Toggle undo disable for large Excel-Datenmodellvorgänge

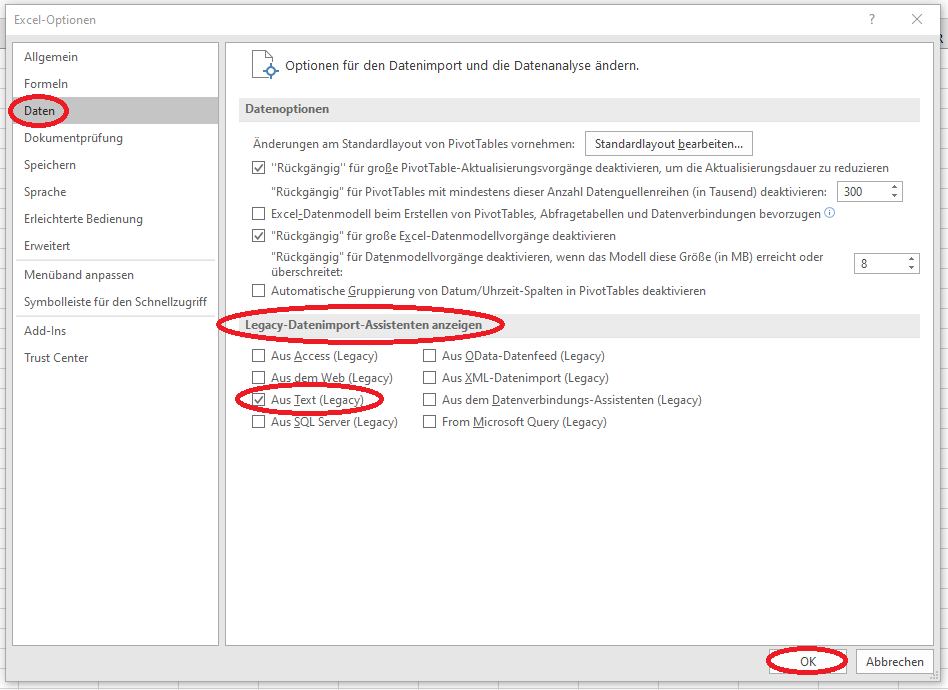[x=259, y=236]
